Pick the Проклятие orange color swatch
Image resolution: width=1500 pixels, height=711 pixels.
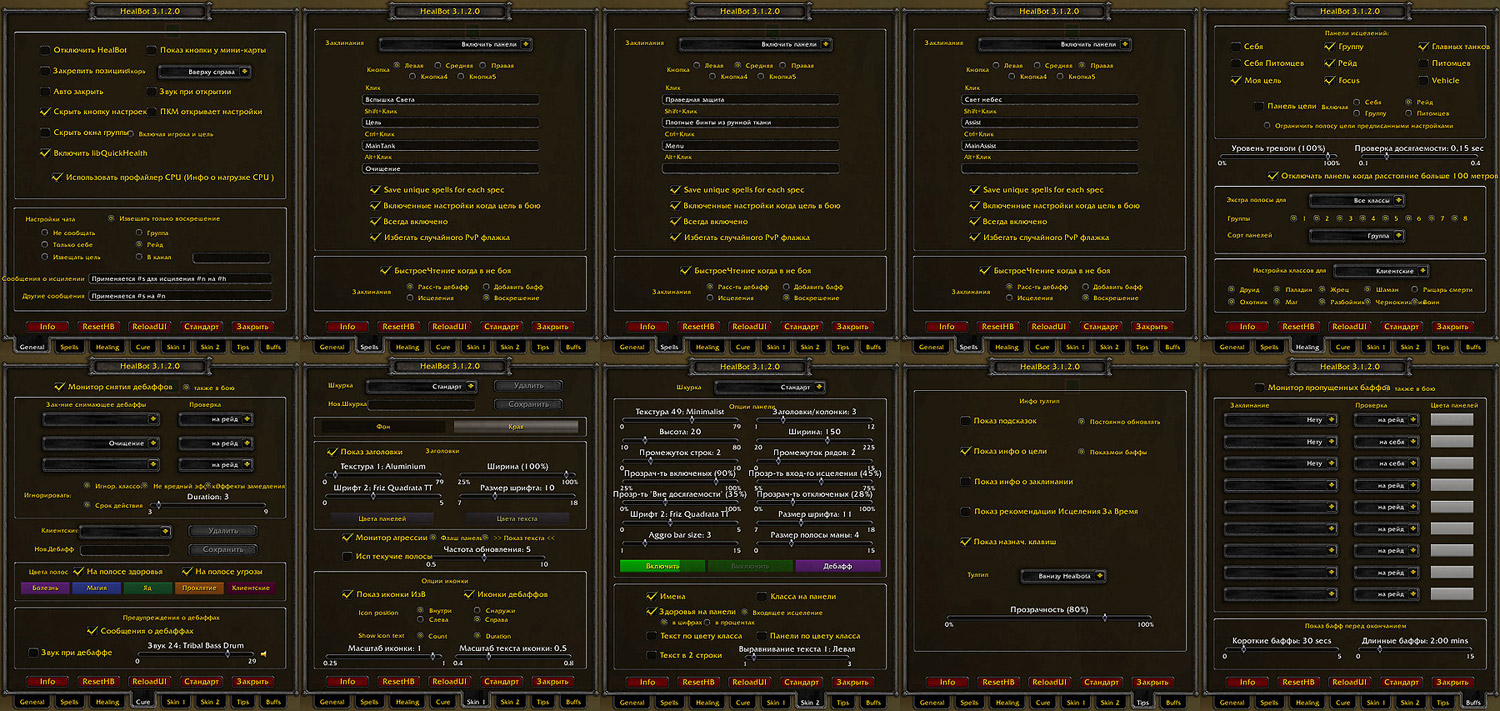[x=200, y=588]
